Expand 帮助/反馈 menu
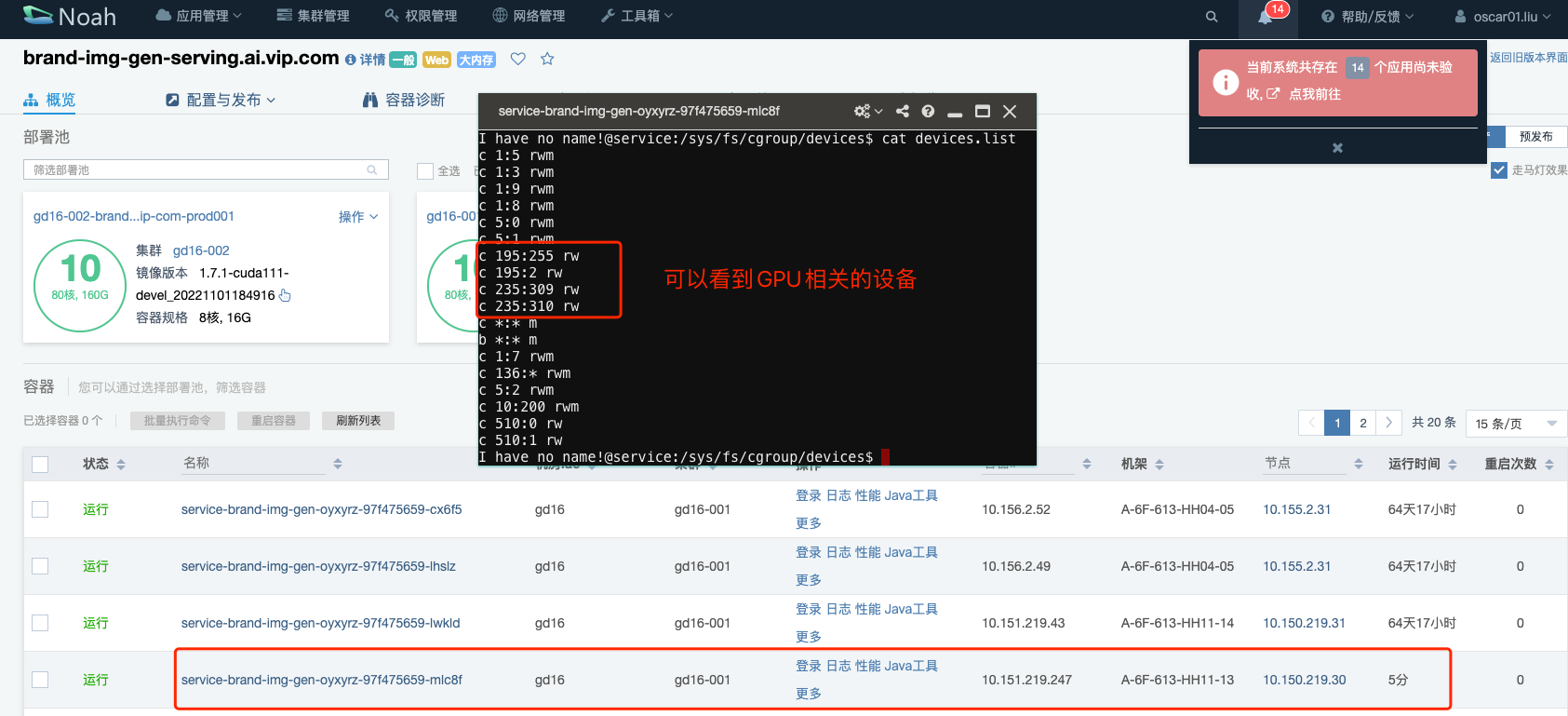 (x=1368, y=17)
